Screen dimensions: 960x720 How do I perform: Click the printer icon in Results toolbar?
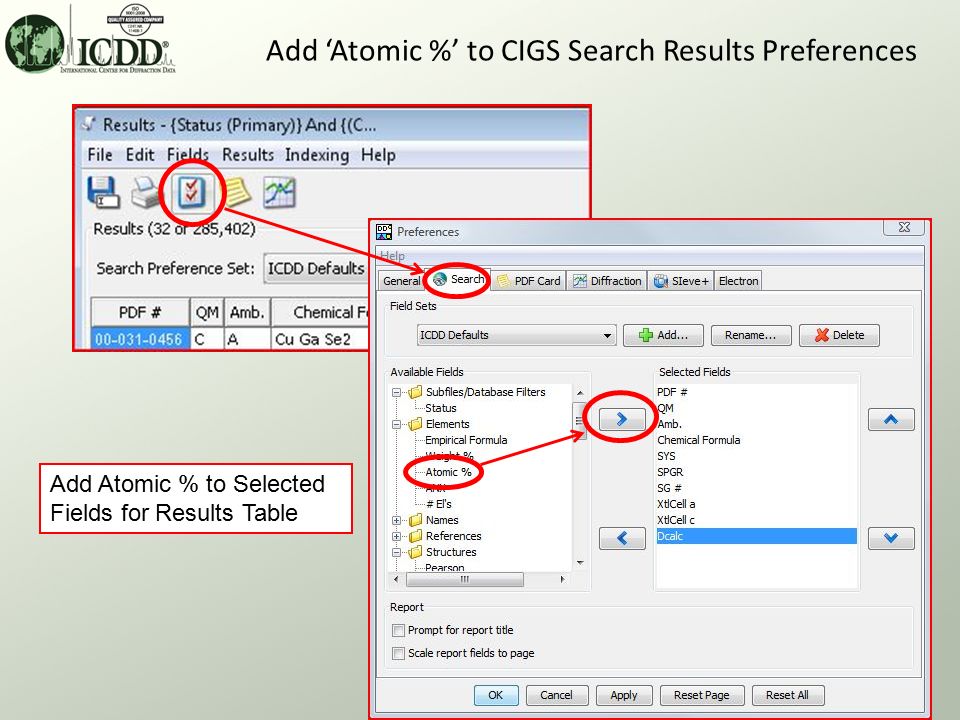click(x=145, y=192)
